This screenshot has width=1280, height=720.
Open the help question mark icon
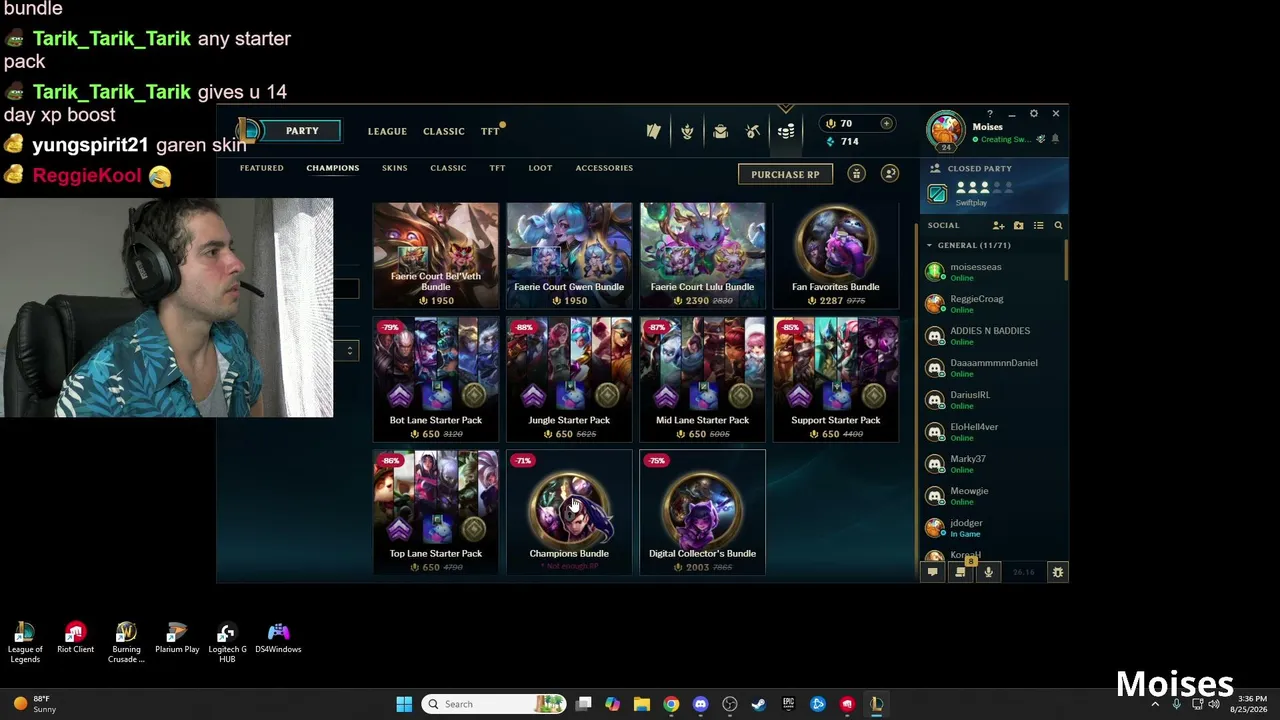[990, 114]
